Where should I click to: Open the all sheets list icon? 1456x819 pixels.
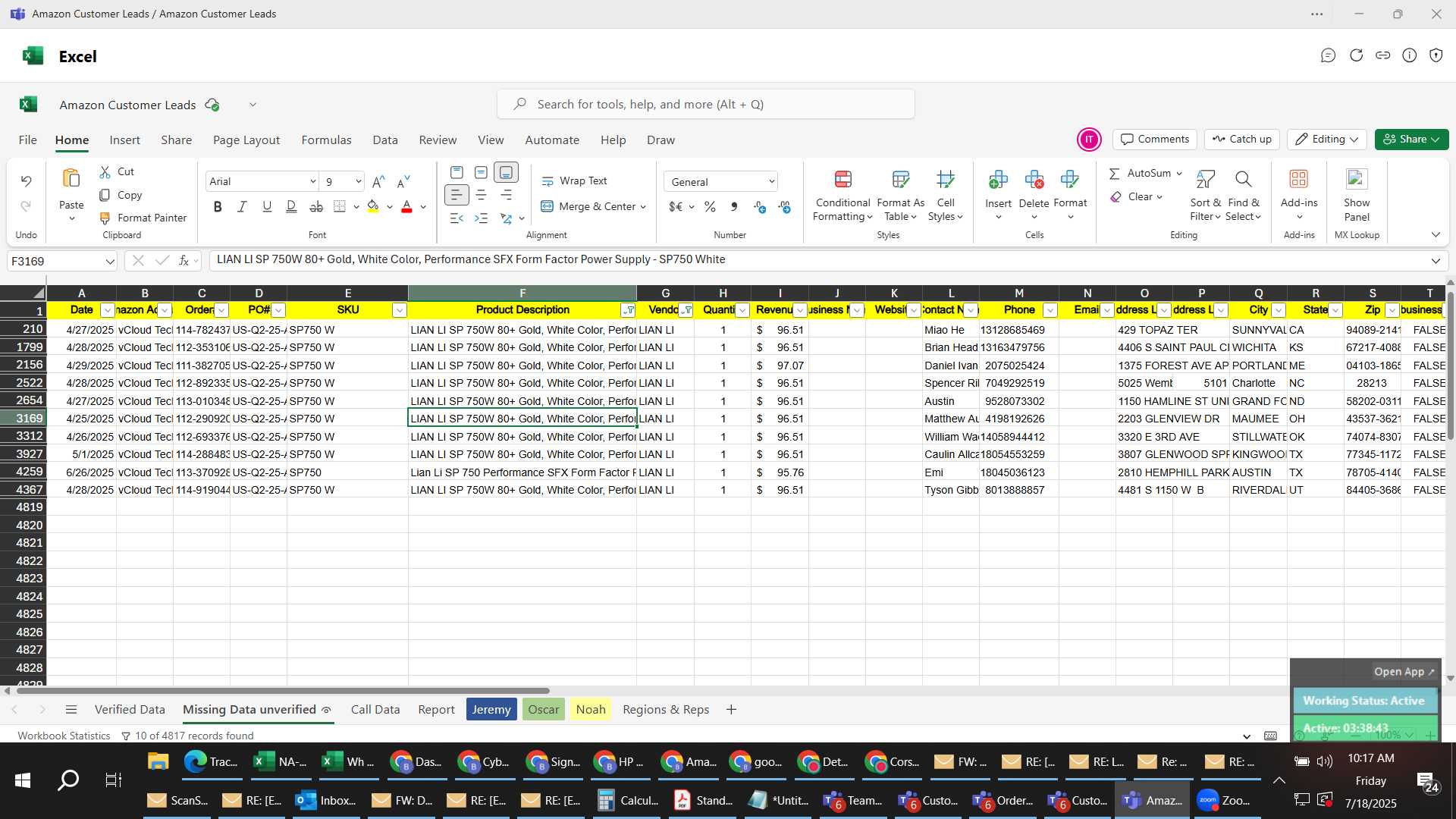click(x=71, y=710)
